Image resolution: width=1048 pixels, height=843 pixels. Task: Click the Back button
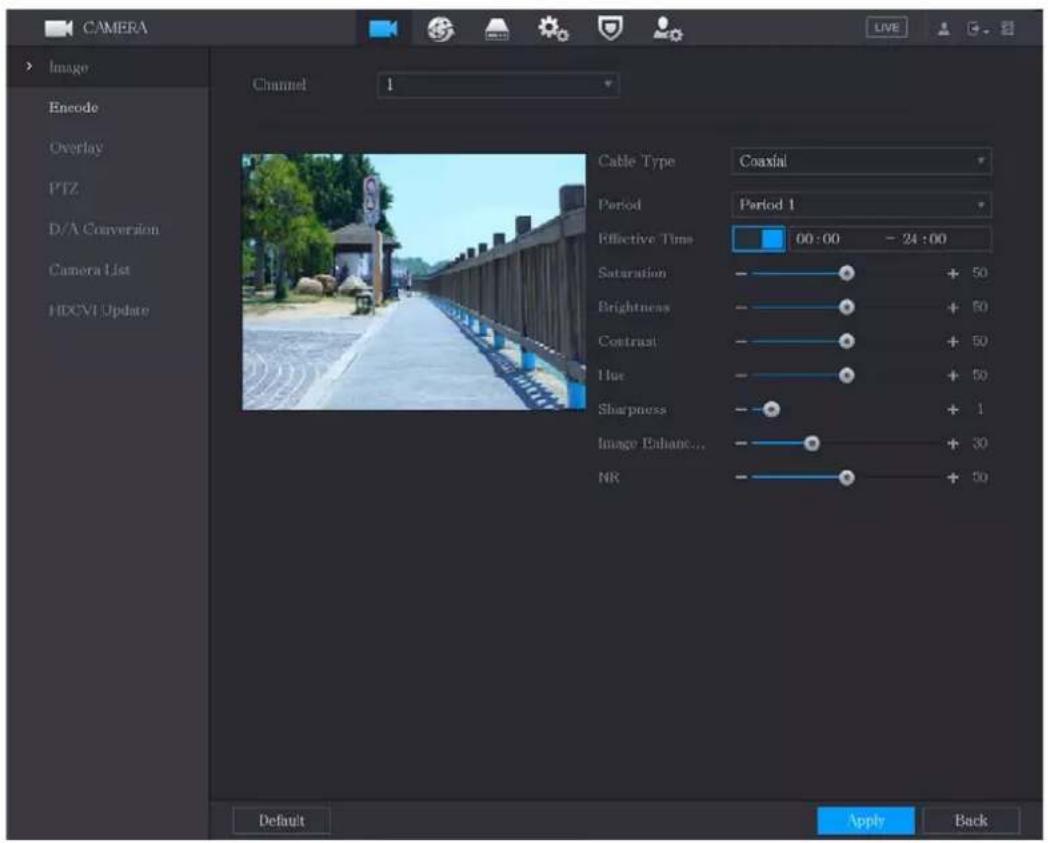(x=970, y=821)
